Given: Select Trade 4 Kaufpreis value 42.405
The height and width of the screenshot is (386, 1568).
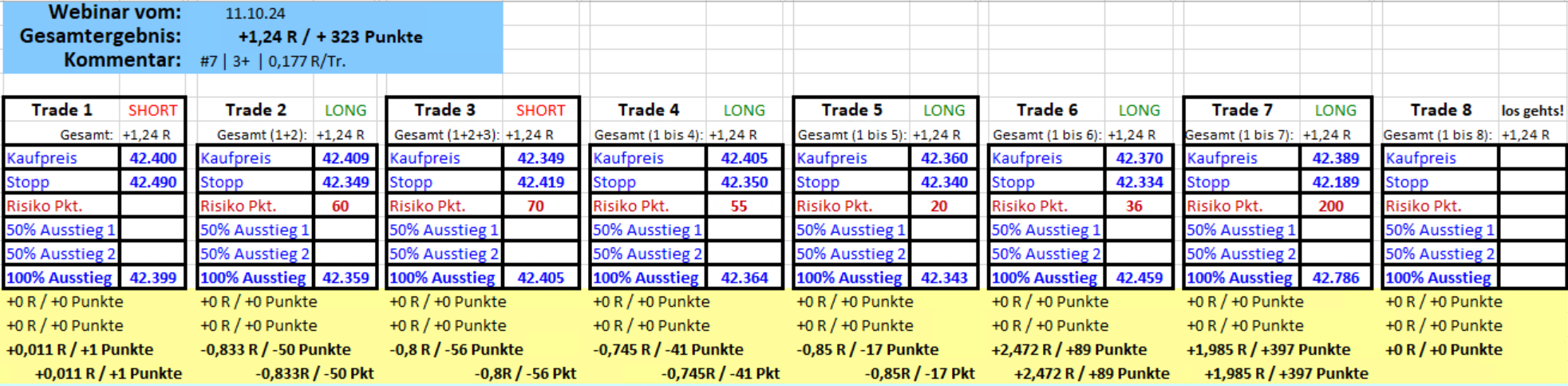Looking at the screenshot, I should (x=744, y=158).
